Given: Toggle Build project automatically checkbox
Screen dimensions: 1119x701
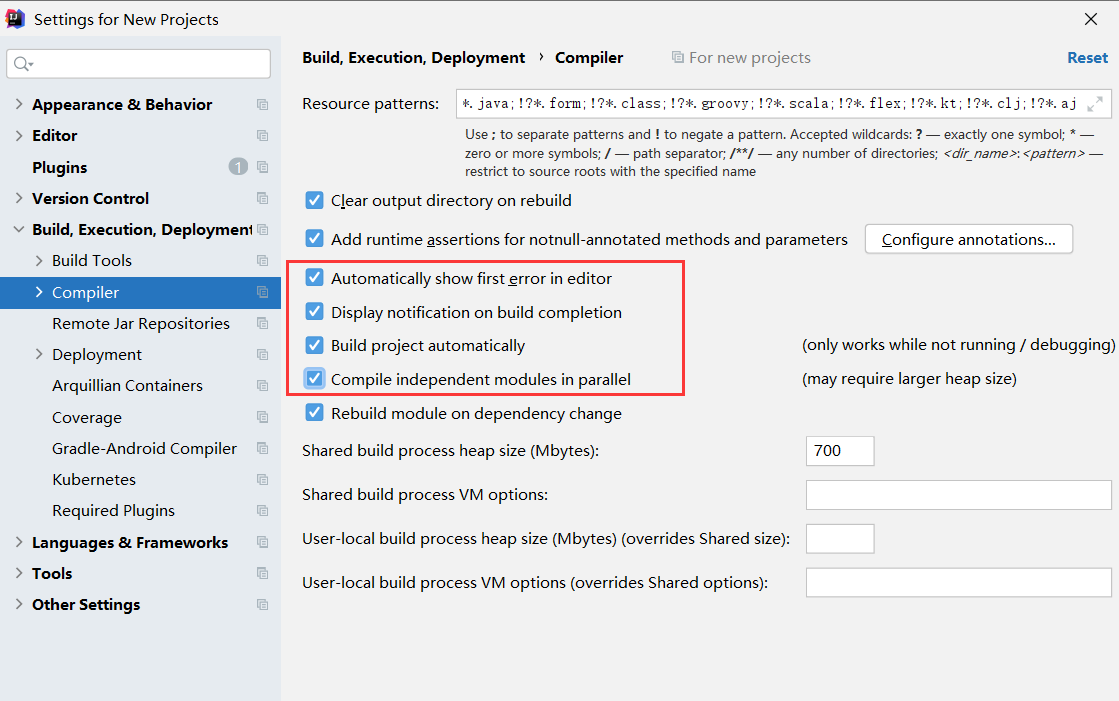Looking at the screenshot, I should [314, 346].
